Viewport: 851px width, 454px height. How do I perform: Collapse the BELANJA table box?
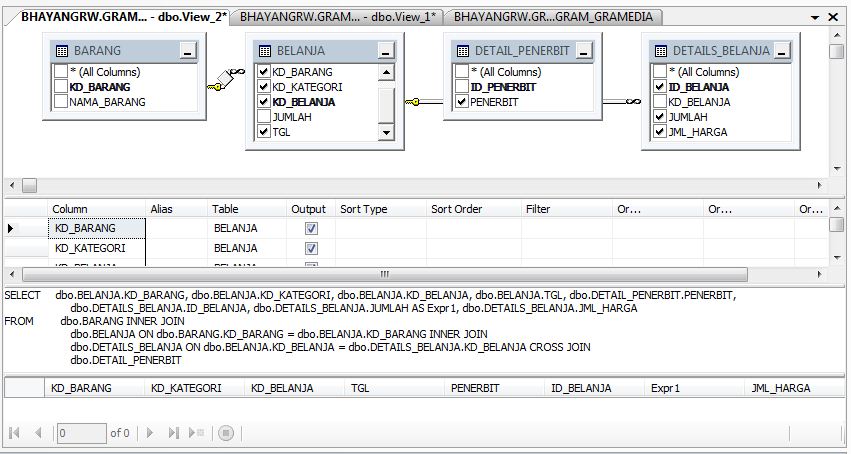(386, 52)
